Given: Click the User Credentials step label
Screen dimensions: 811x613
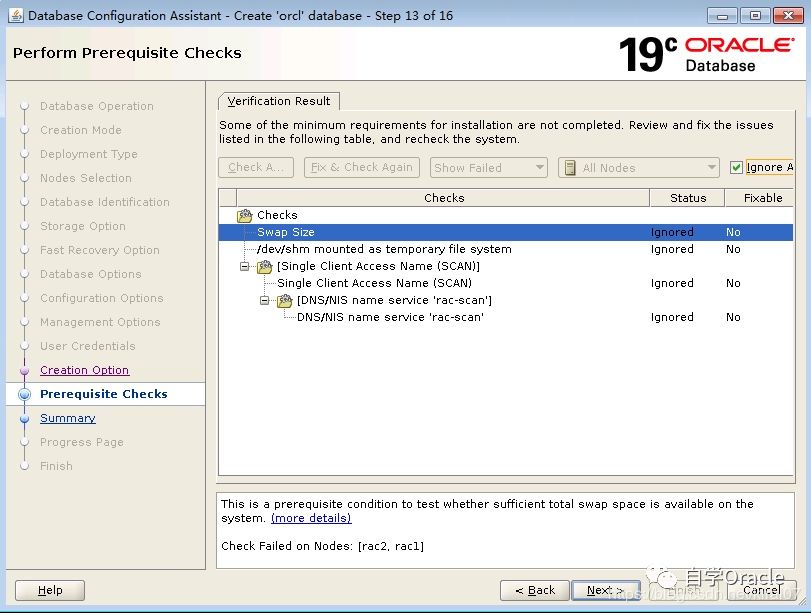Looking at the screenshot, I should (x=88, y=346).
